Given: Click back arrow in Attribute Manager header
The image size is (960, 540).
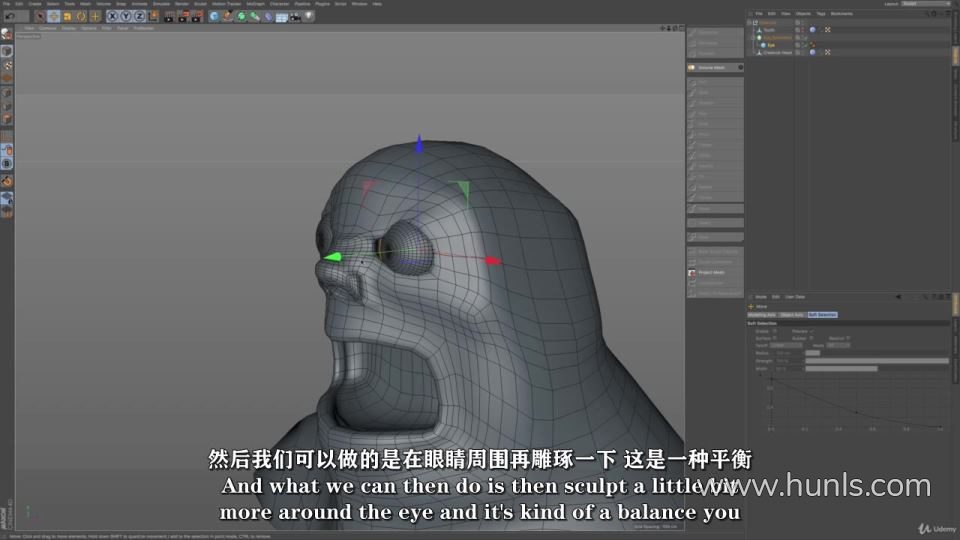Looking at the screenshot, I should (898, 297).
